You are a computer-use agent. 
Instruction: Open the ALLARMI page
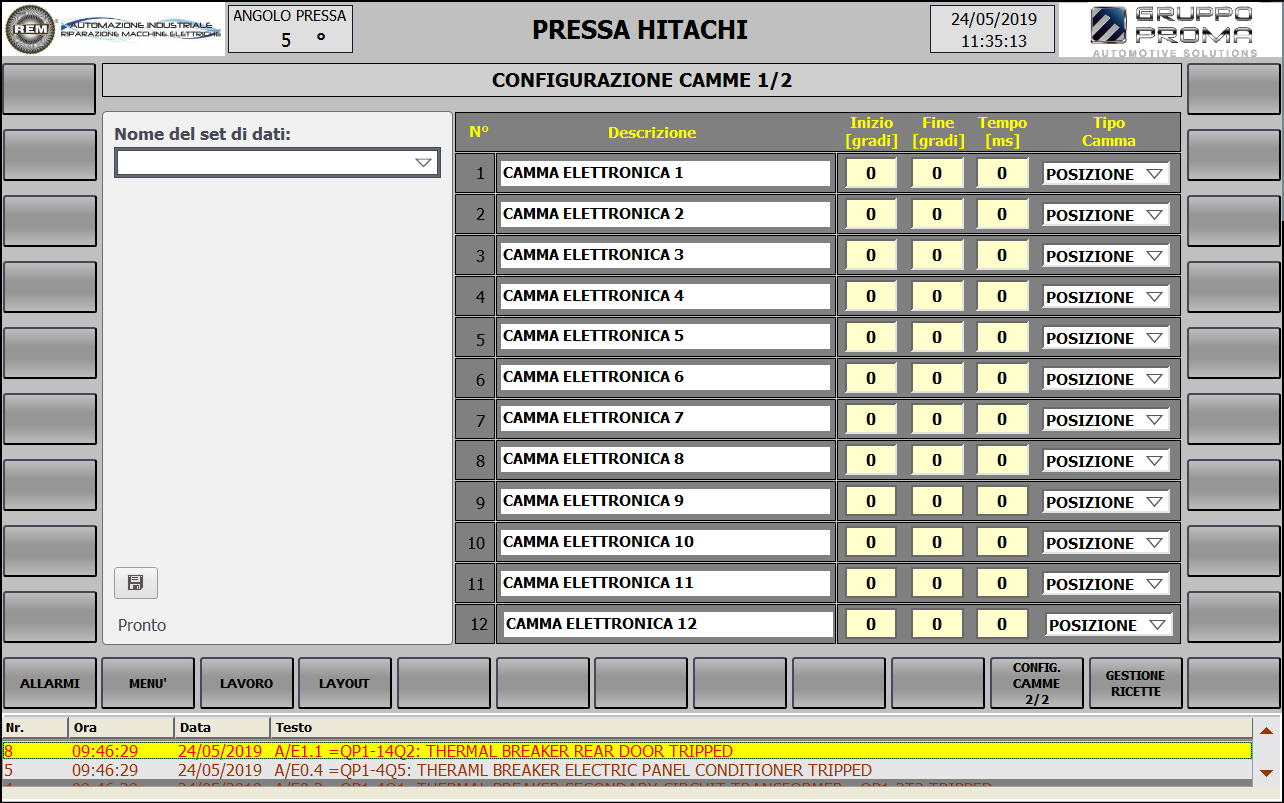[x=50, y=683]
